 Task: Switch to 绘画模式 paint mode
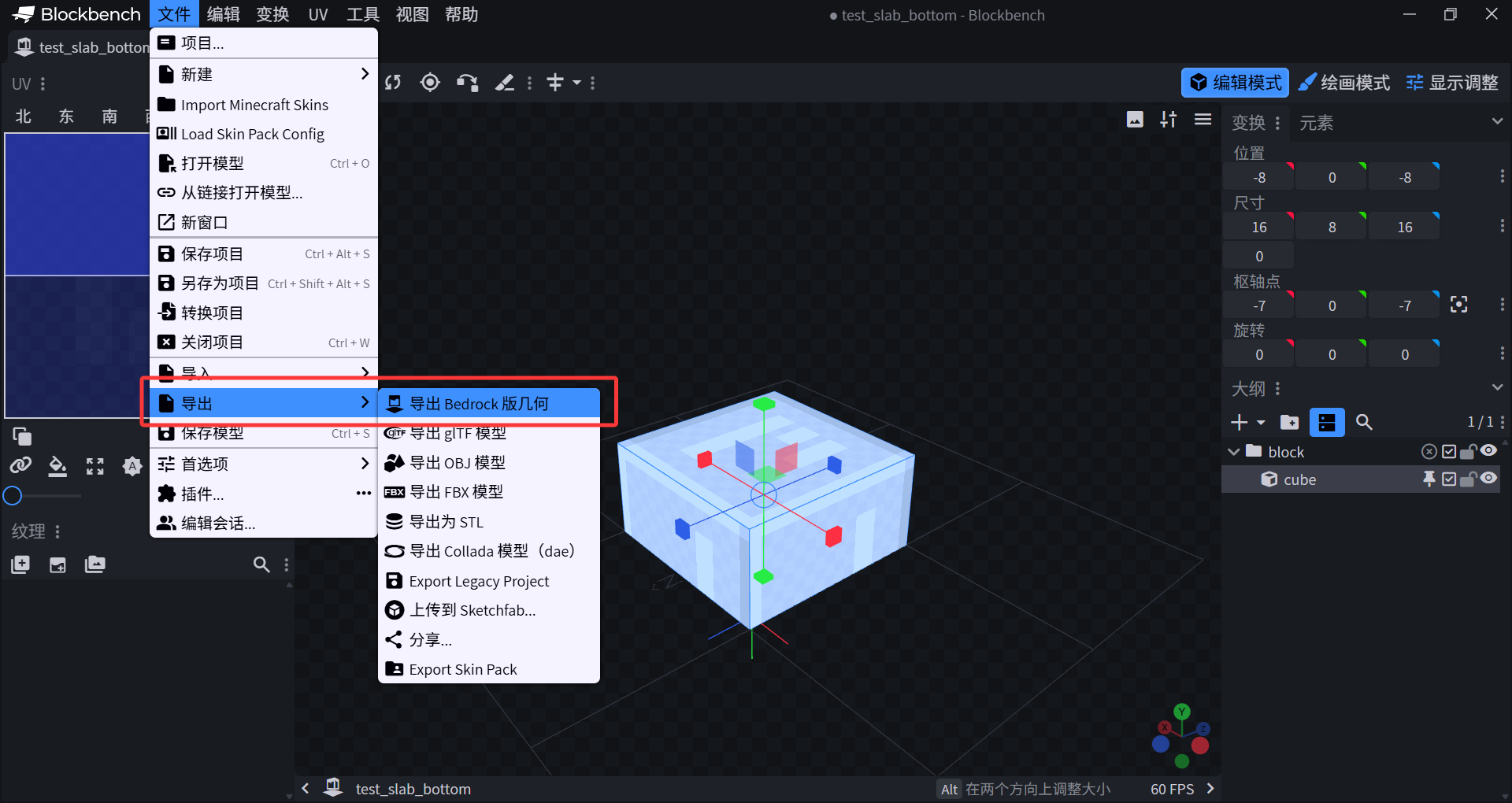point(1344,83)
